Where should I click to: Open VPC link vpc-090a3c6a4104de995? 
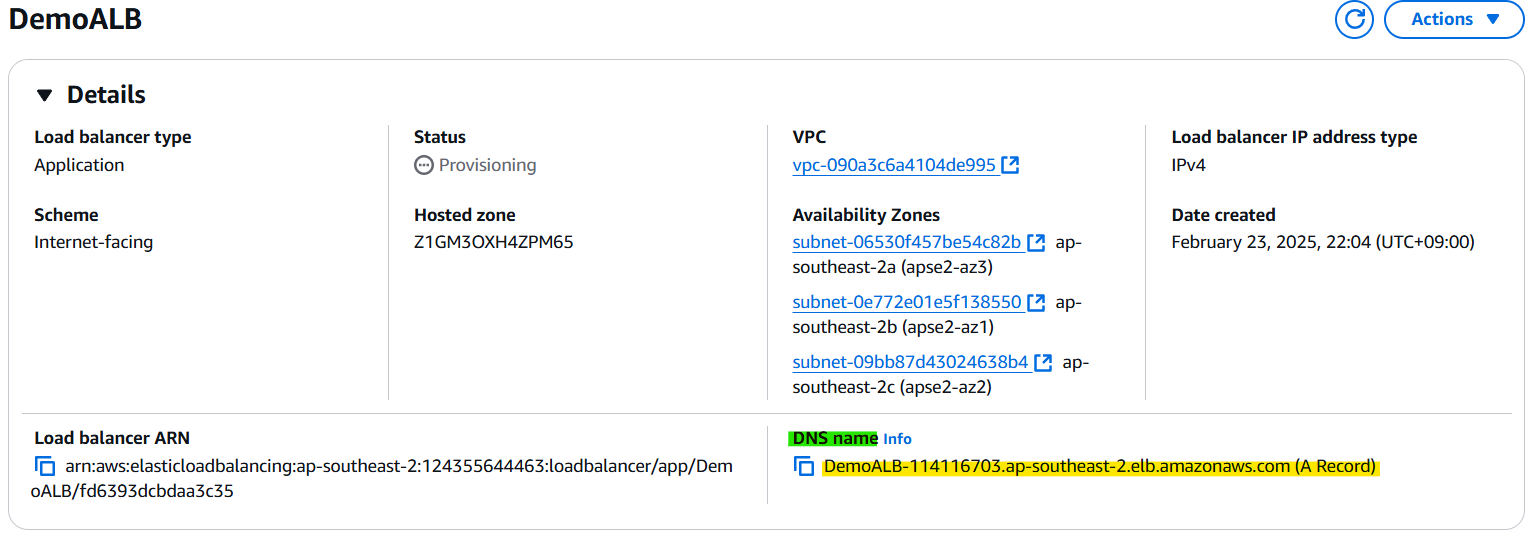tap(894, 165)
